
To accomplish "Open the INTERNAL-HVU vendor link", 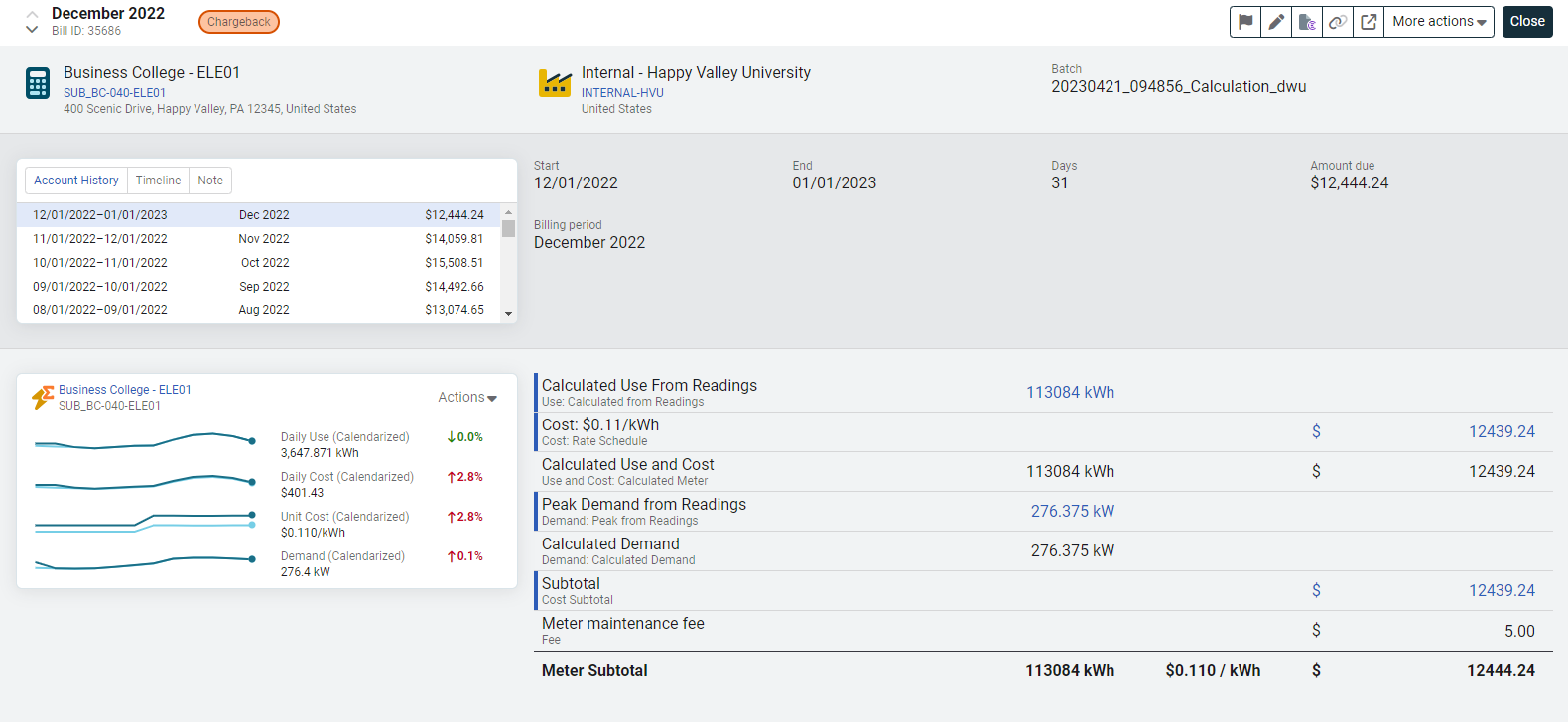I will [x=622, y=93].
